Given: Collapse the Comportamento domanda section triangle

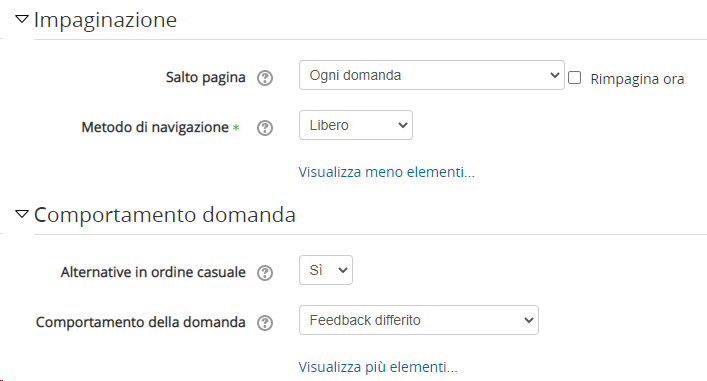Looking at the screenshot, I should pyautogui.click(x=22, y=214).
